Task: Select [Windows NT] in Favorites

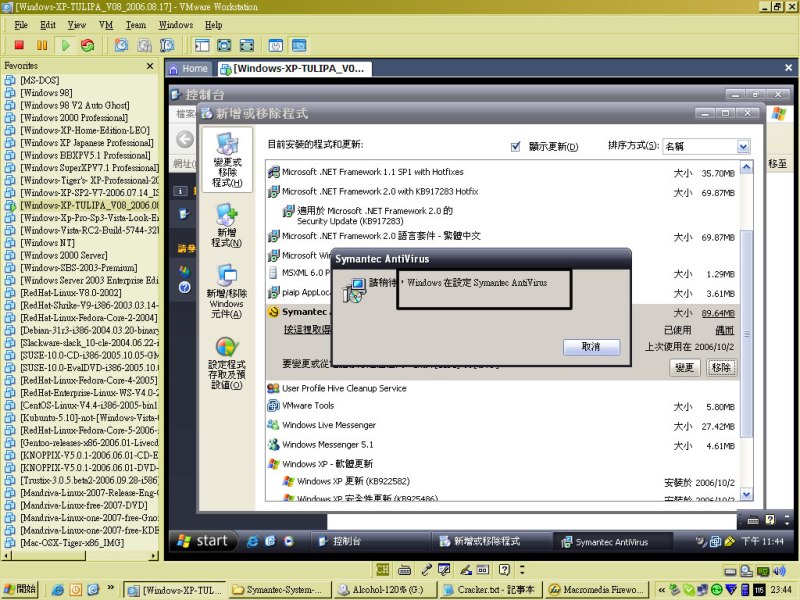Action: click(47, 243)
